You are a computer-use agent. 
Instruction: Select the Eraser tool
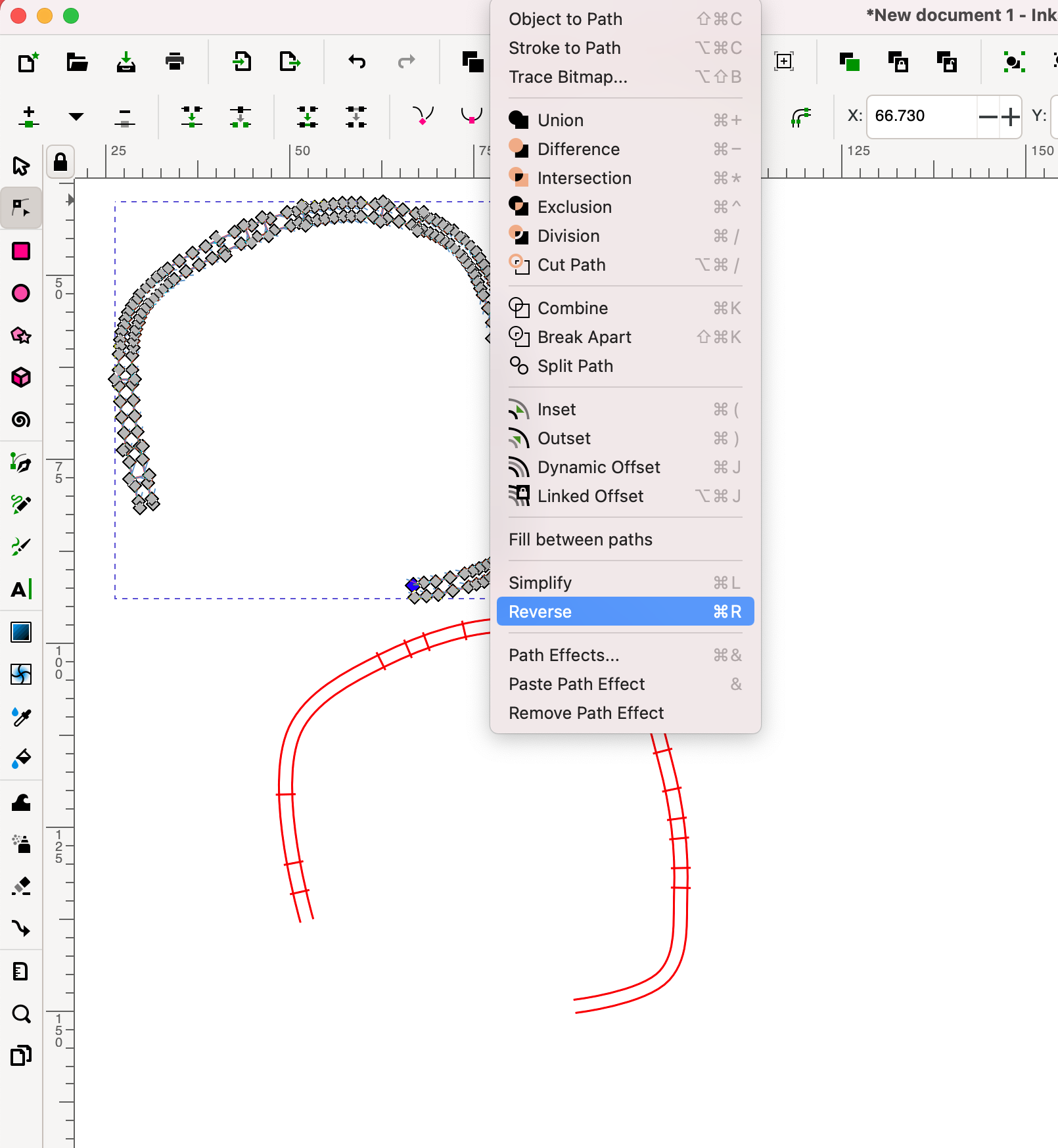21,886
